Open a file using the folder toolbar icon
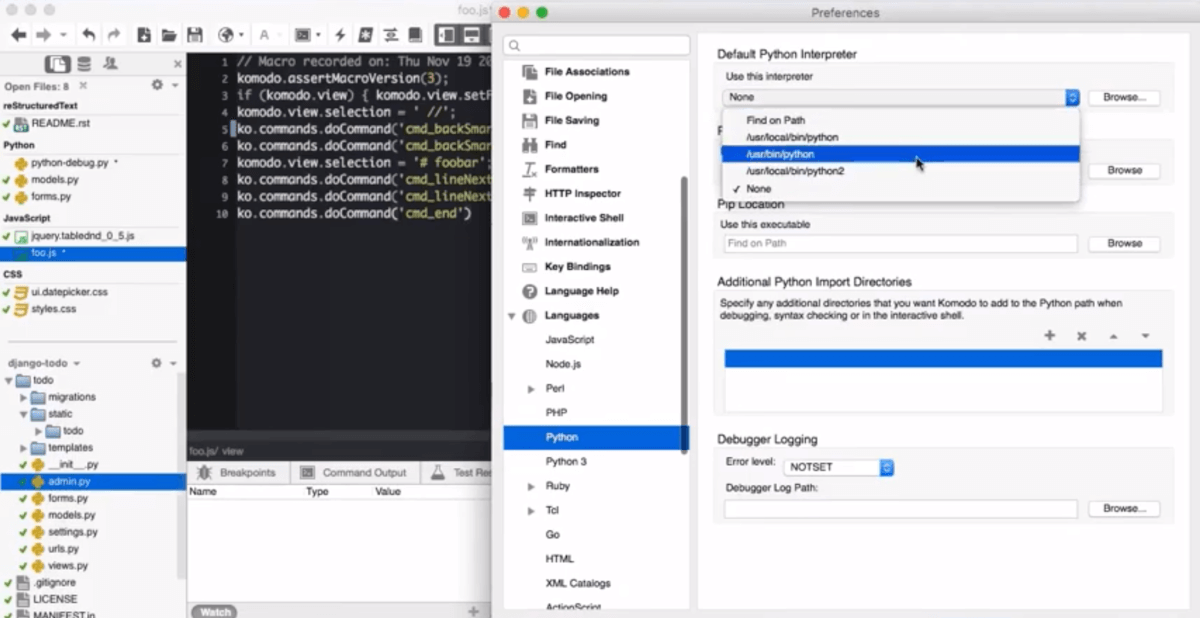 (x=169, y=35)
